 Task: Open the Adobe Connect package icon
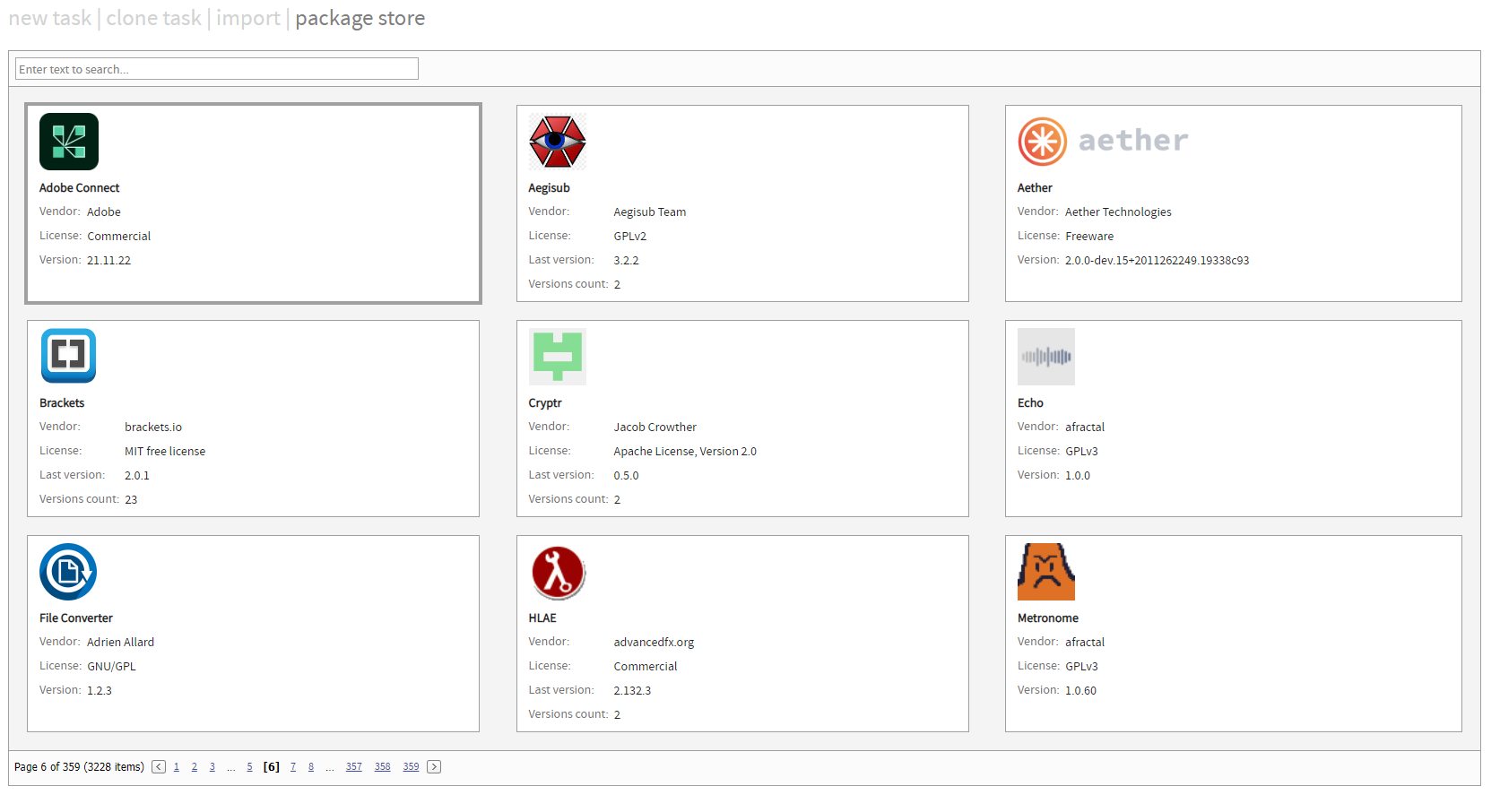69,141
